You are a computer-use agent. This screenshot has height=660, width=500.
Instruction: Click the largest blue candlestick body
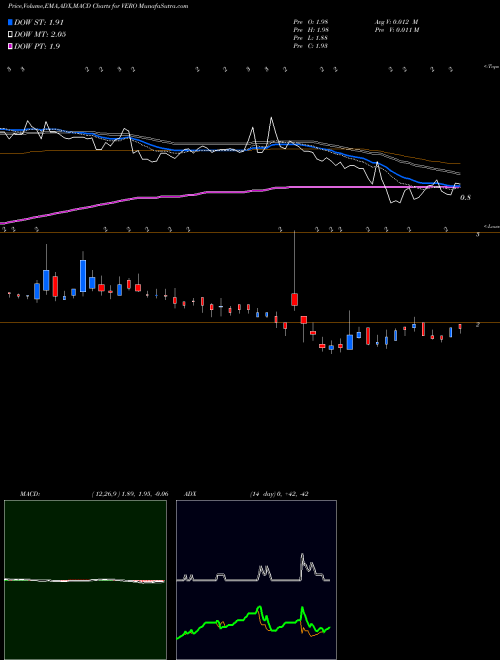(83, 276)
